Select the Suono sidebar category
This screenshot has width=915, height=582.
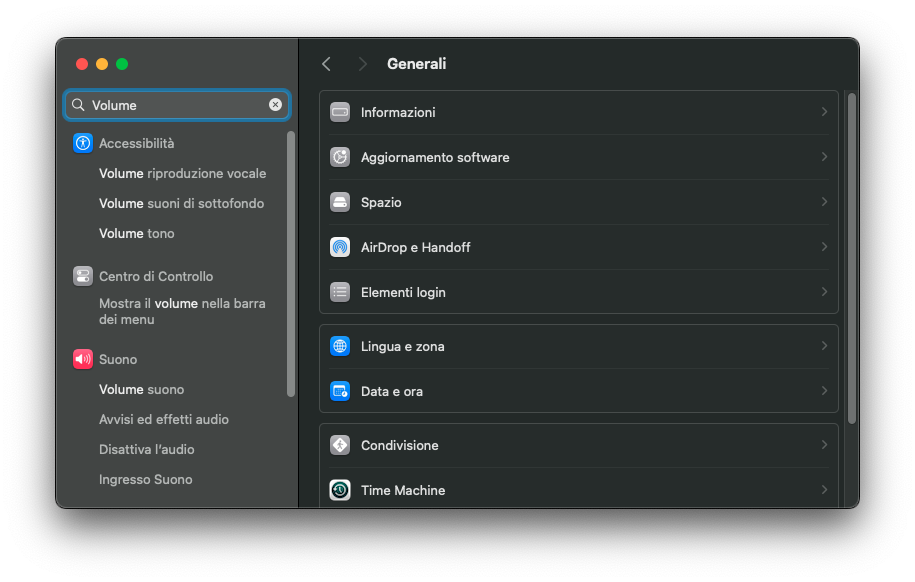[118, 359]
